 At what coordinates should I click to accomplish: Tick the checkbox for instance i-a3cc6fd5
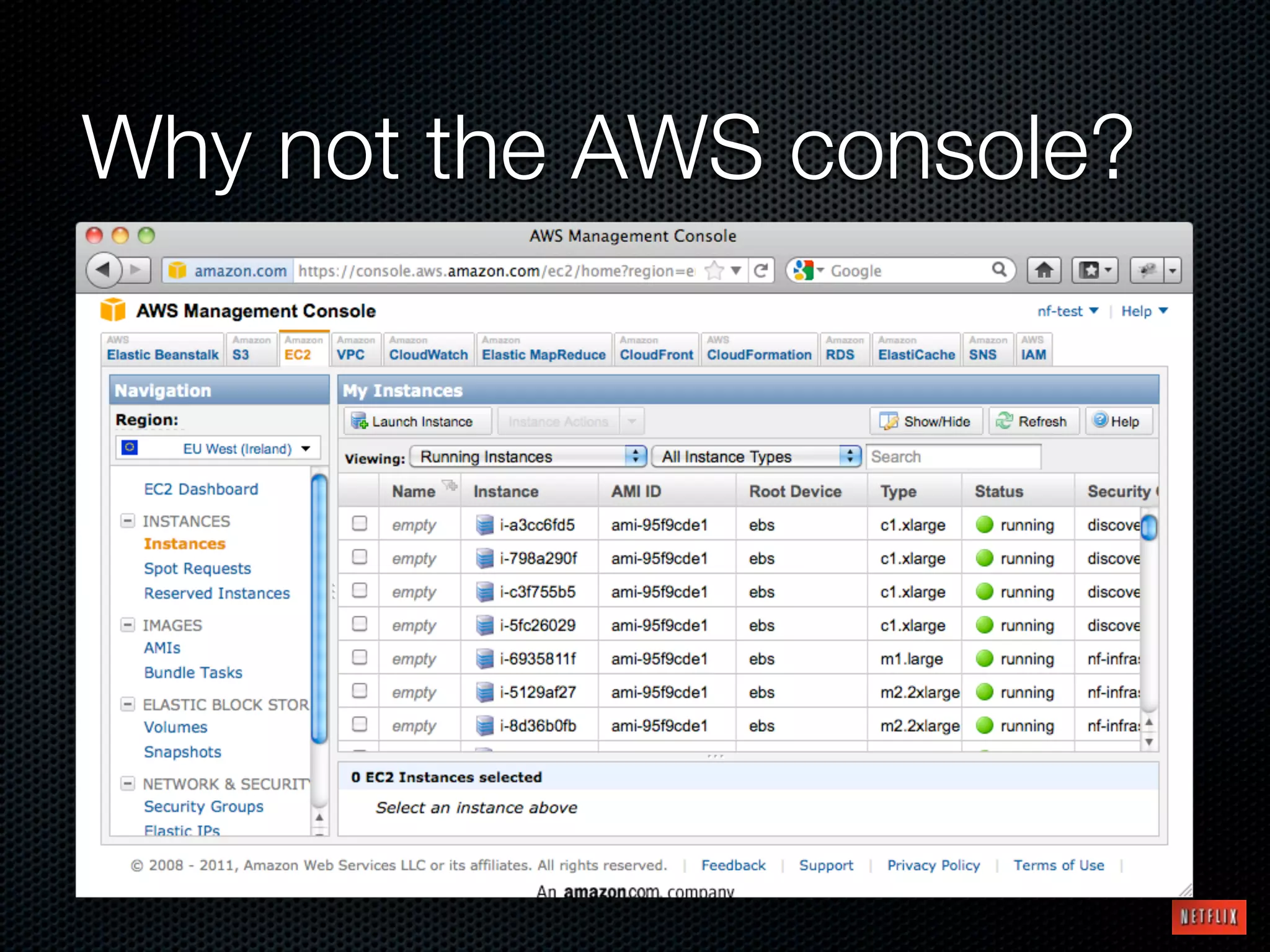(360, 524)
